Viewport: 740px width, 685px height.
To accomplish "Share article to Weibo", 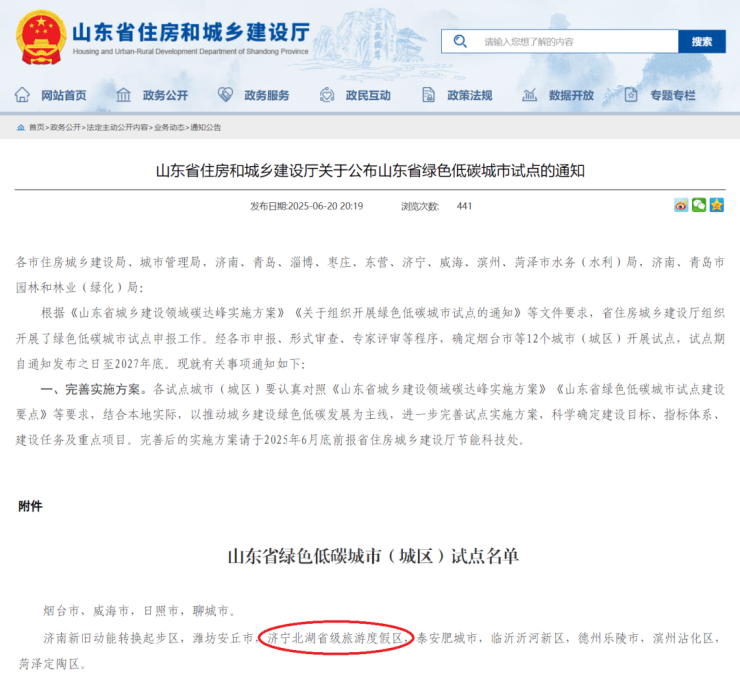I will (x=682, y=205).
